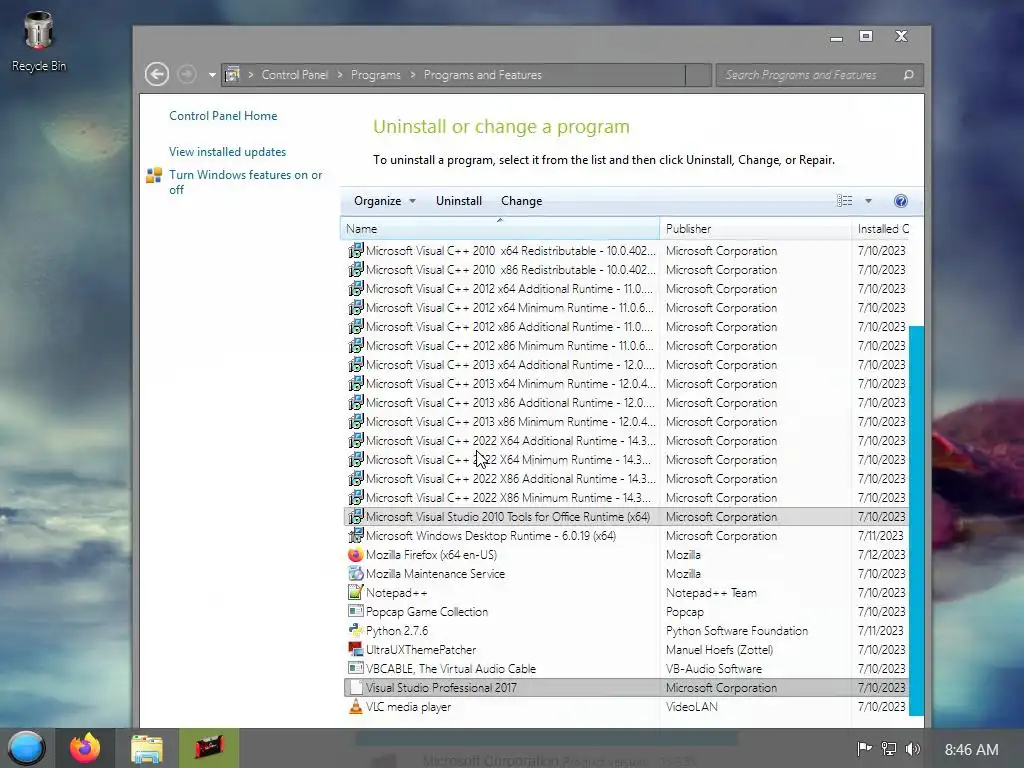The height and width of the screenshot is (768, 1024).
Task: Click the VLC media player cone icon
Action: click(x=356, y=707)
